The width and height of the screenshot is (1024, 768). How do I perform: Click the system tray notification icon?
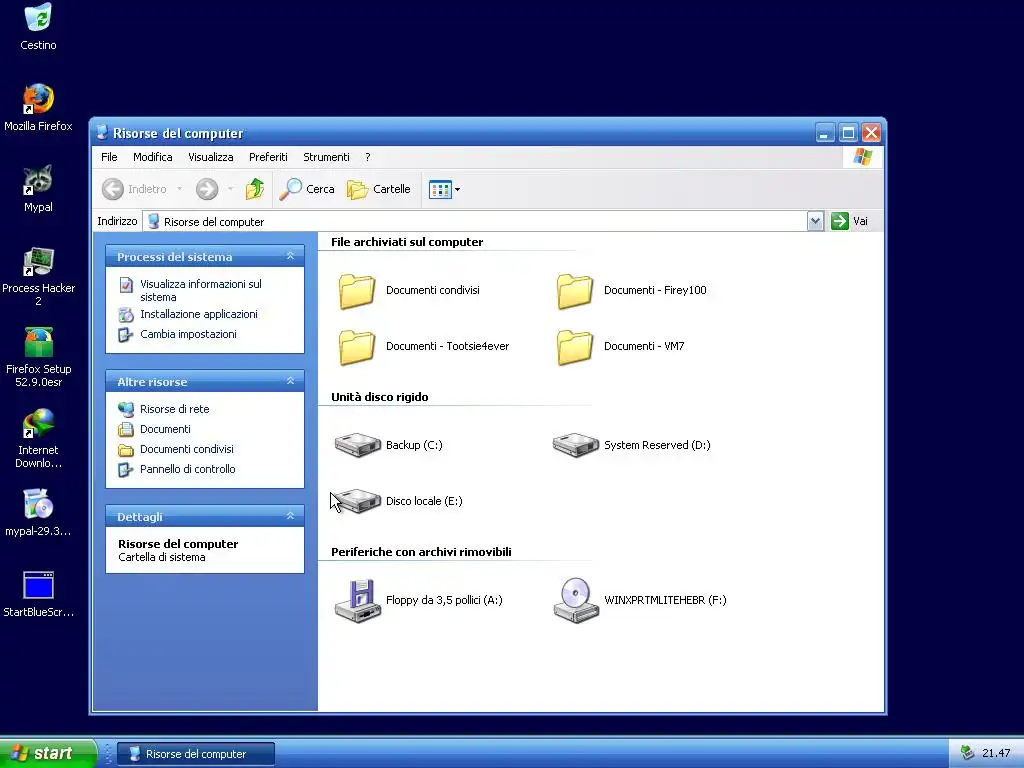(x=967, y=754)
